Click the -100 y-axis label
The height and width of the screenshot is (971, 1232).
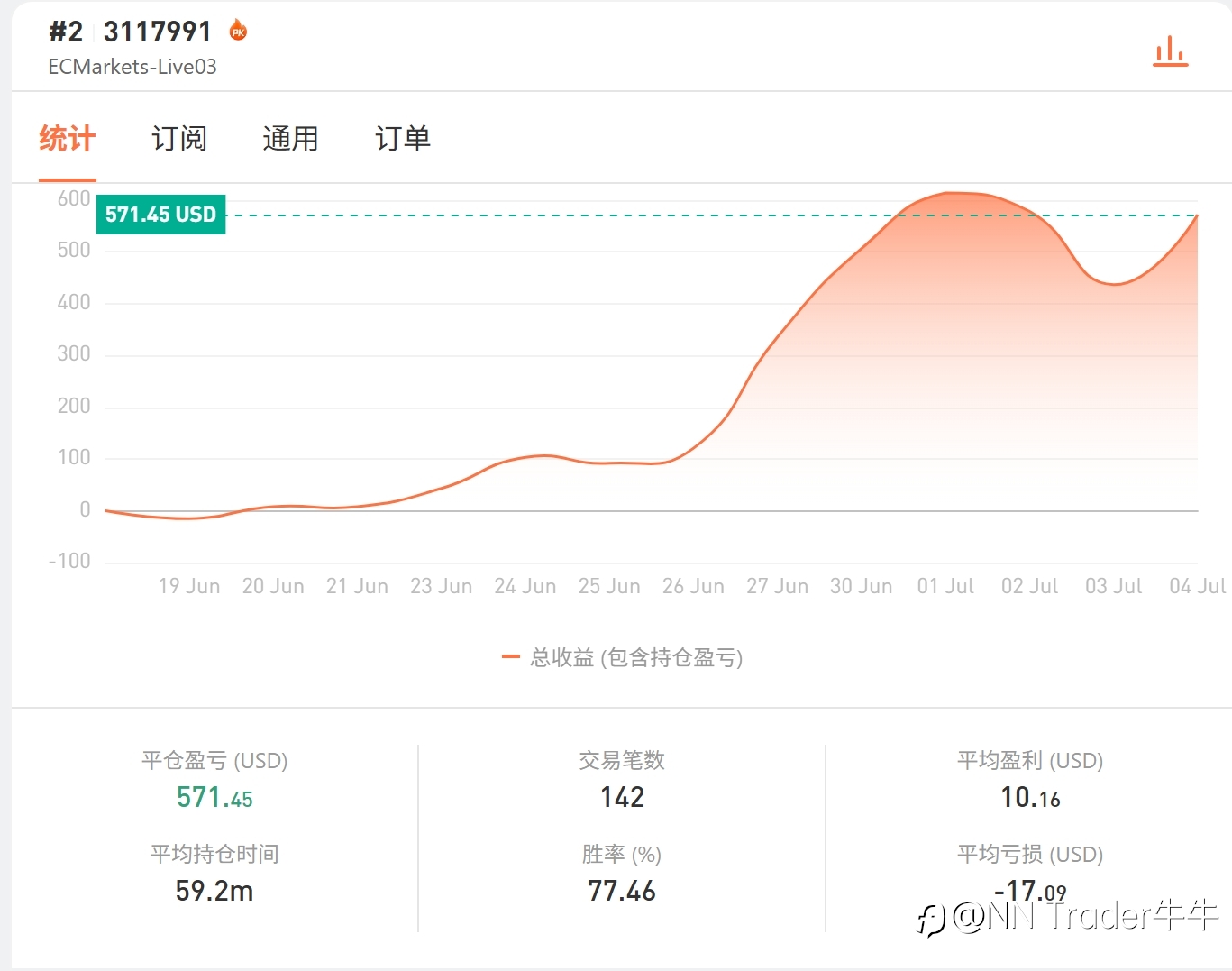69,561
